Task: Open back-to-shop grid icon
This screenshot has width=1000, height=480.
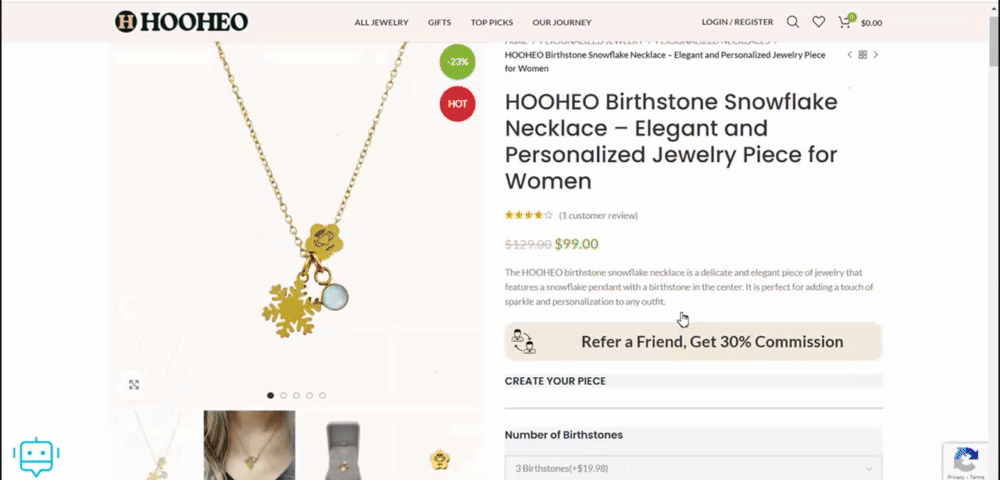Action: click(863, 55)
